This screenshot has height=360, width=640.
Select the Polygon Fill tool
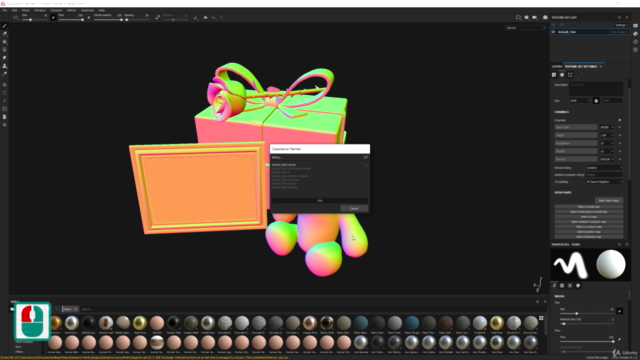click(4, 50)
